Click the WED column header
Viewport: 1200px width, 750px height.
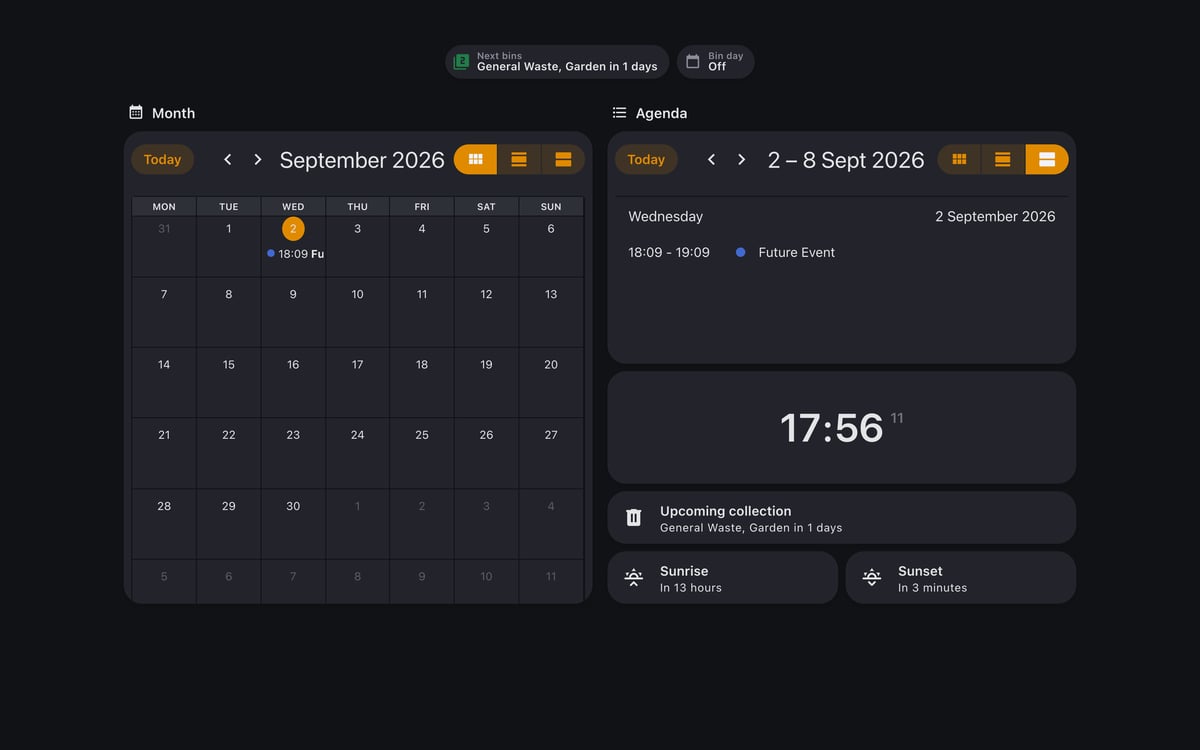[293, 207]
